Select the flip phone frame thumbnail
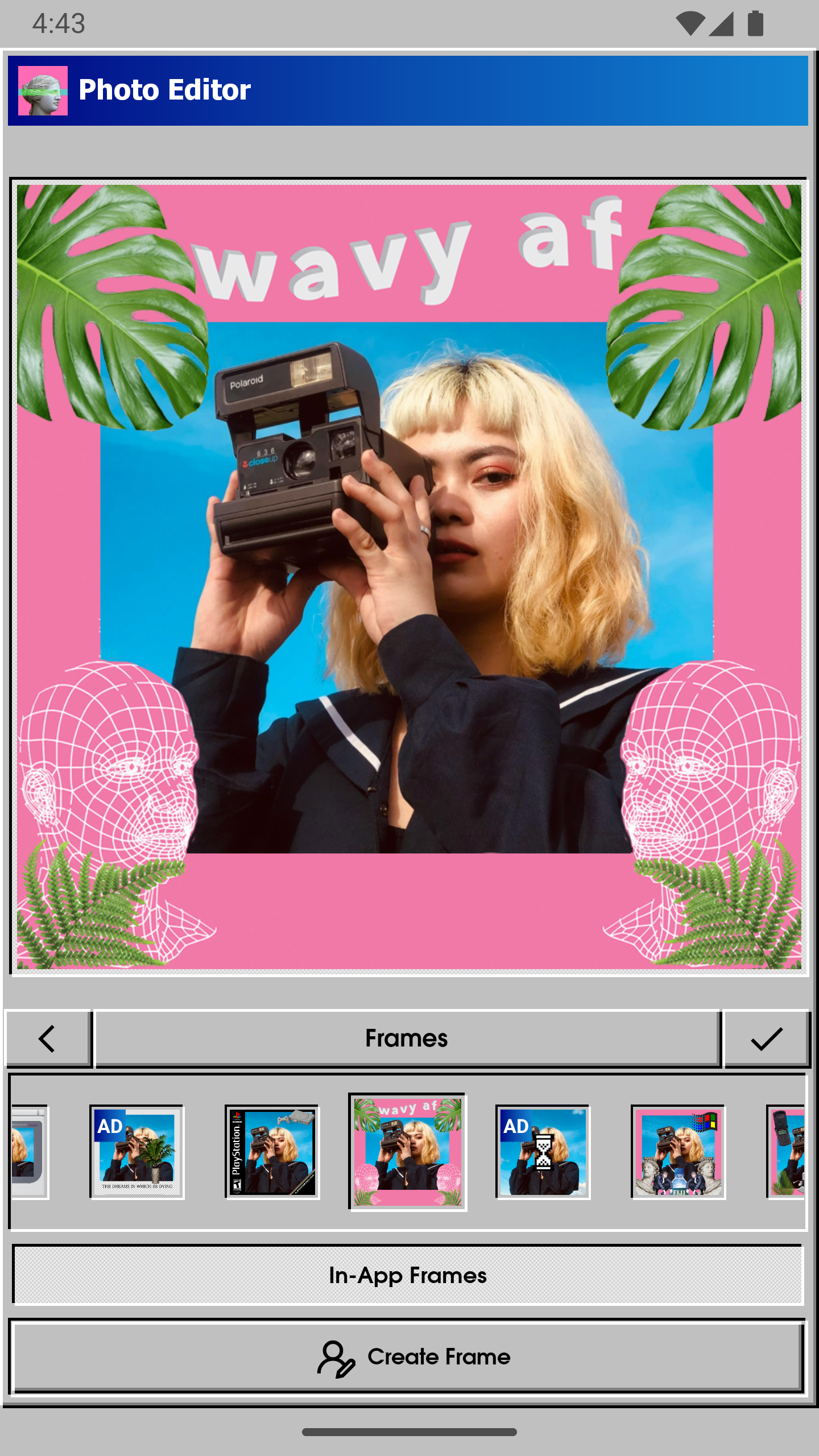The width and height of the screenshot is (819, 1456). point(788,1152)
